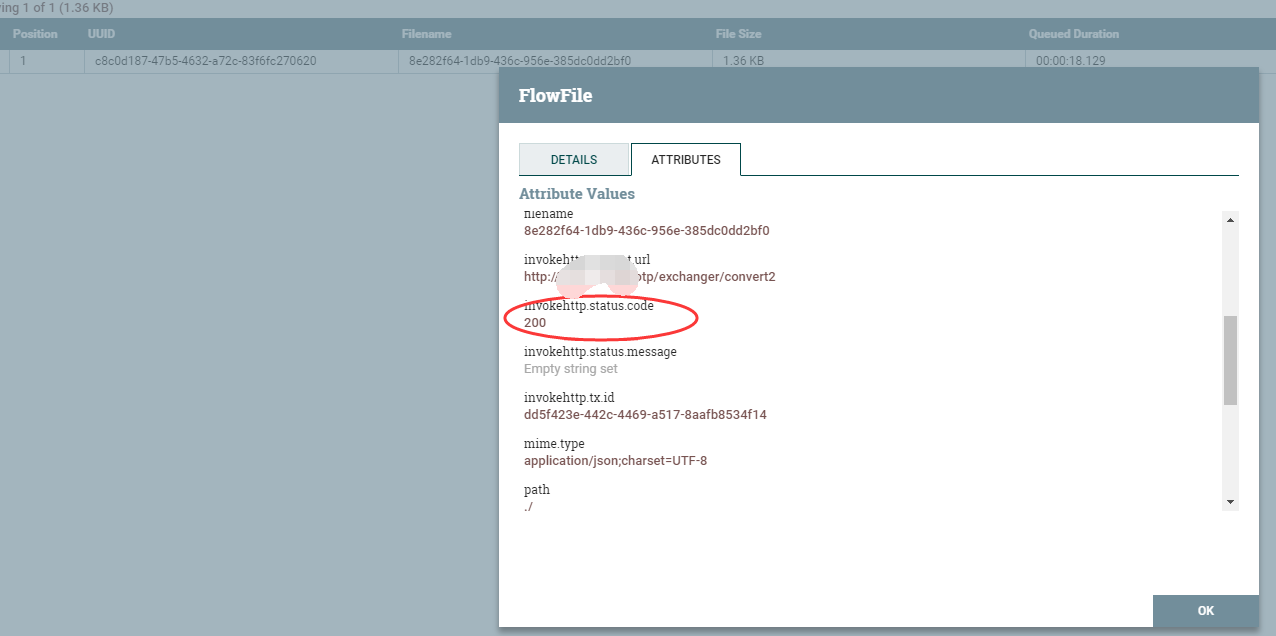Image resolution: width=1276 pixels, height=636 pixels.
Task: Click the OK button to close dialog
Action: coord(1205,610)
